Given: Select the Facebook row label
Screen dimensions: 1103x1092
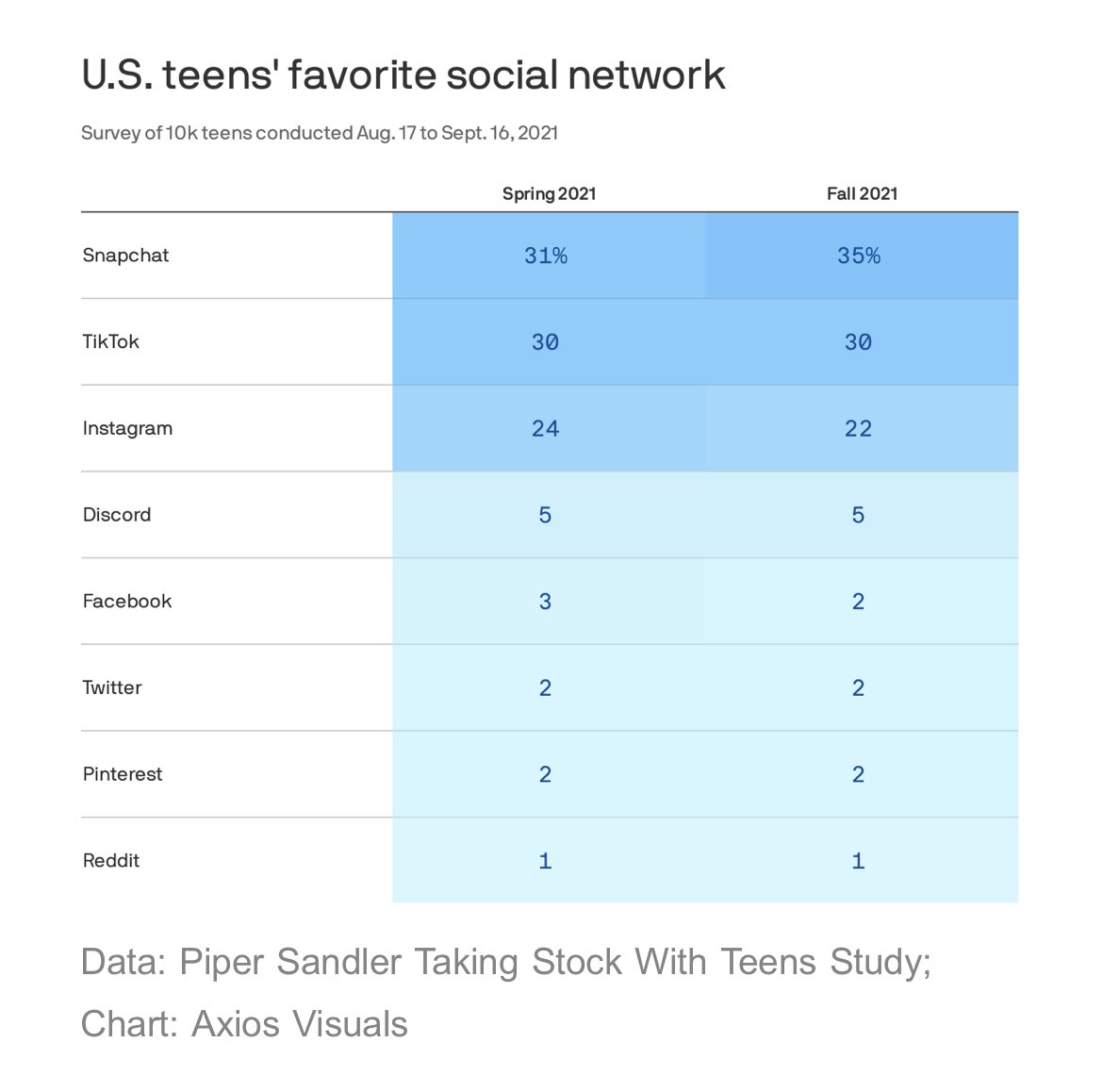Looking at the screenshot, I should click(x=127, y=602).
